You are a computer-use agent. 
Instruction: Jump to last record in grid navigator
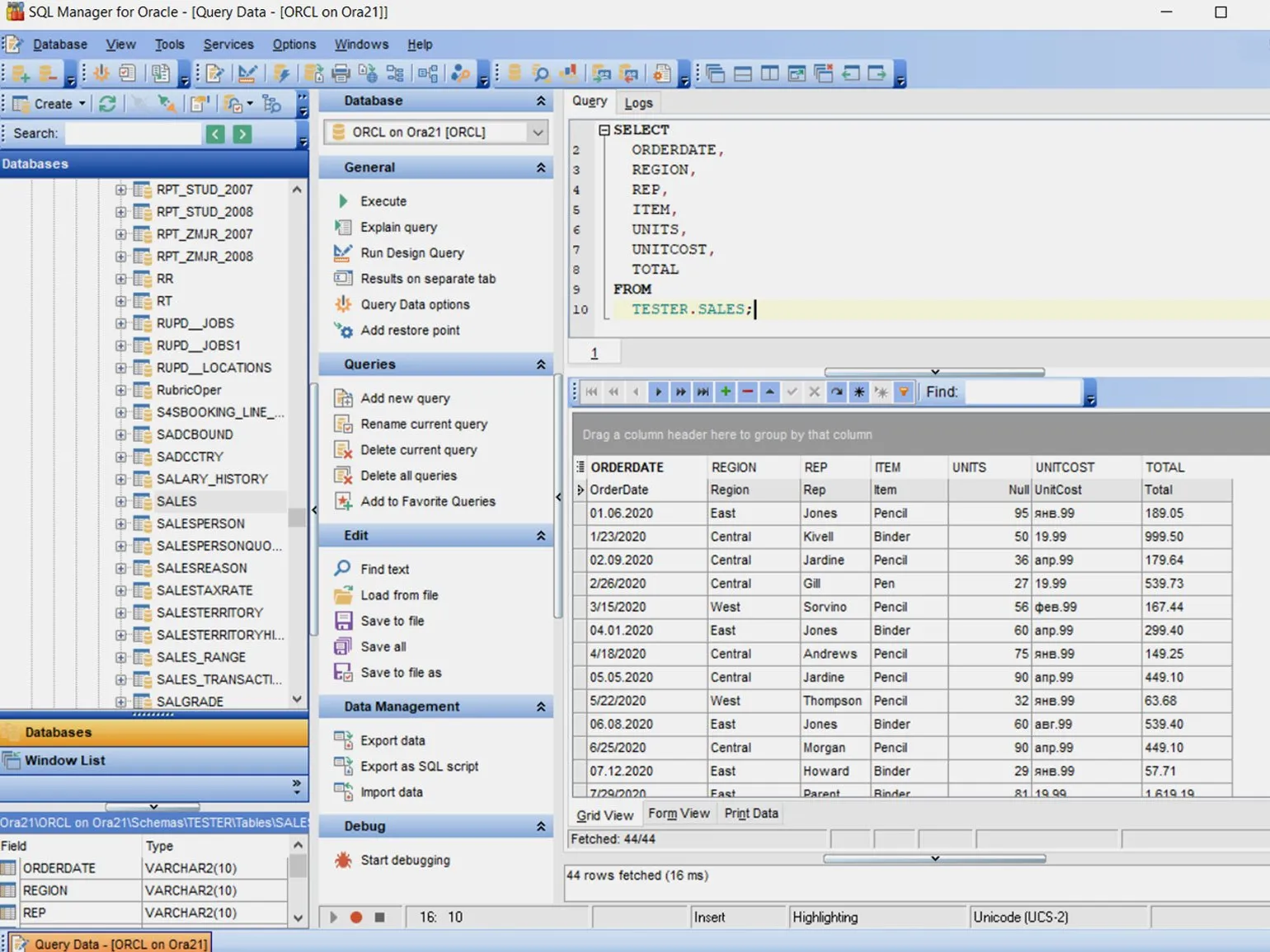click(x=703, y=392)
